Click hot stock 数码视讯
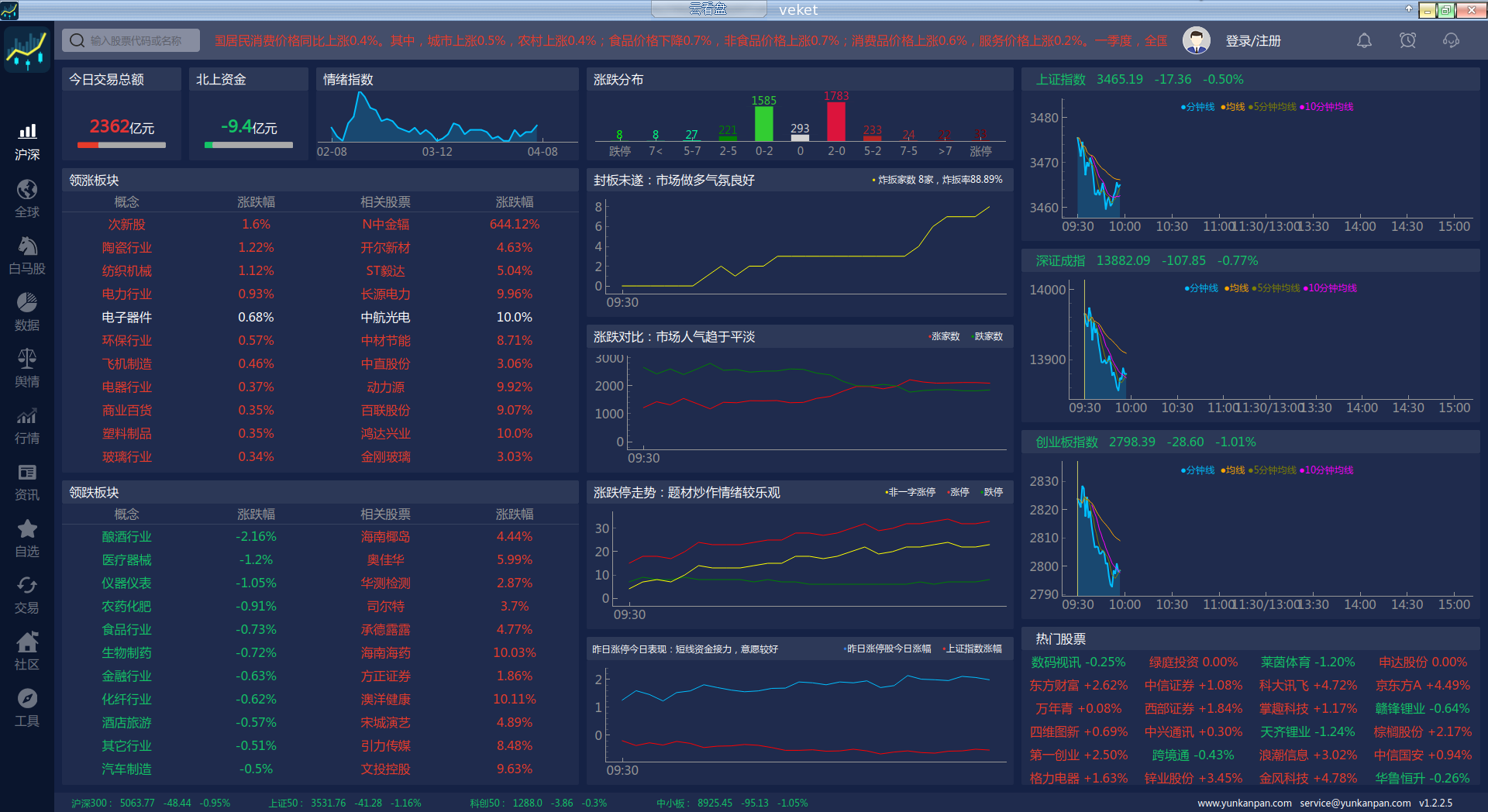This screenshot has width=1488, height=812. tap(1078, 662)
